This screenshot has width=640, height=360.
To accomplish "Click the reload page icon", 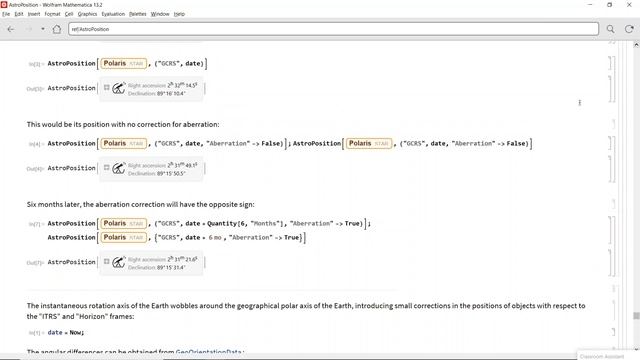I will (629, 29).
